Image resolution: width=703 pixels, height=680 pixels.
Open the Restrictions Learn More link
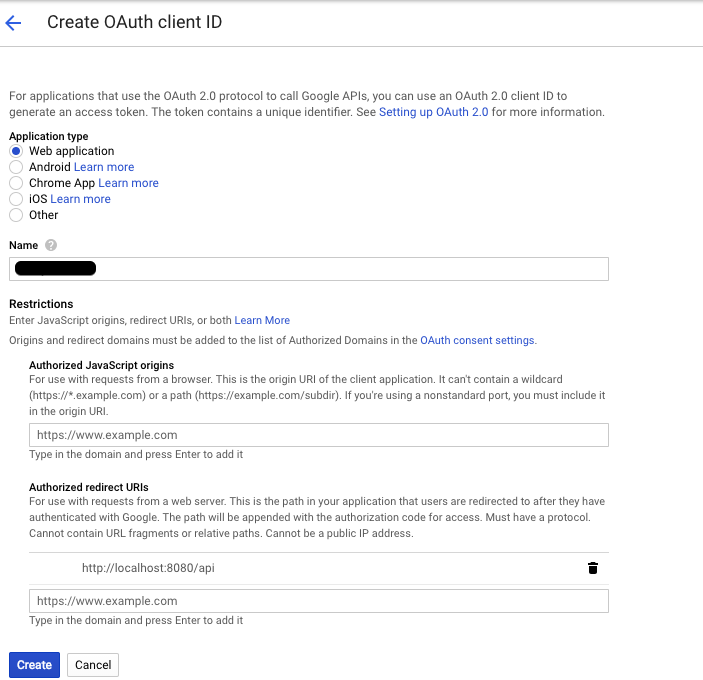262,320
